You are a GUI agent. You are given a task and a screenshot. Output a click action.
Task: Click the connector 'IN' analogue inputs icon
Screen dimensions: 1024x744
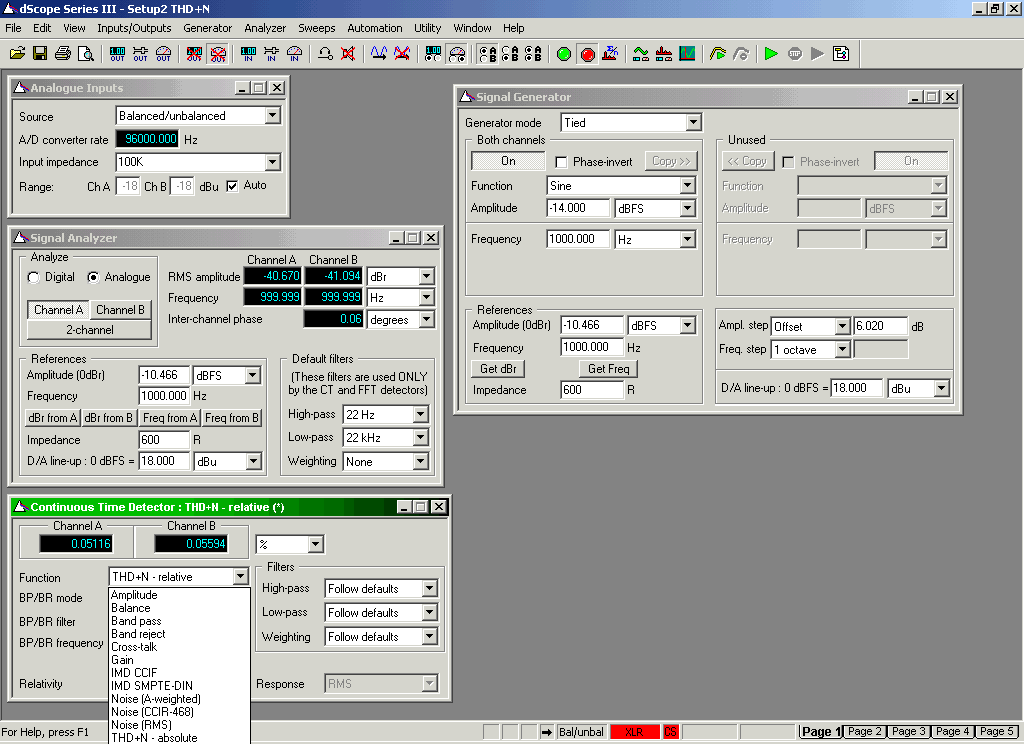coord(272,54)
